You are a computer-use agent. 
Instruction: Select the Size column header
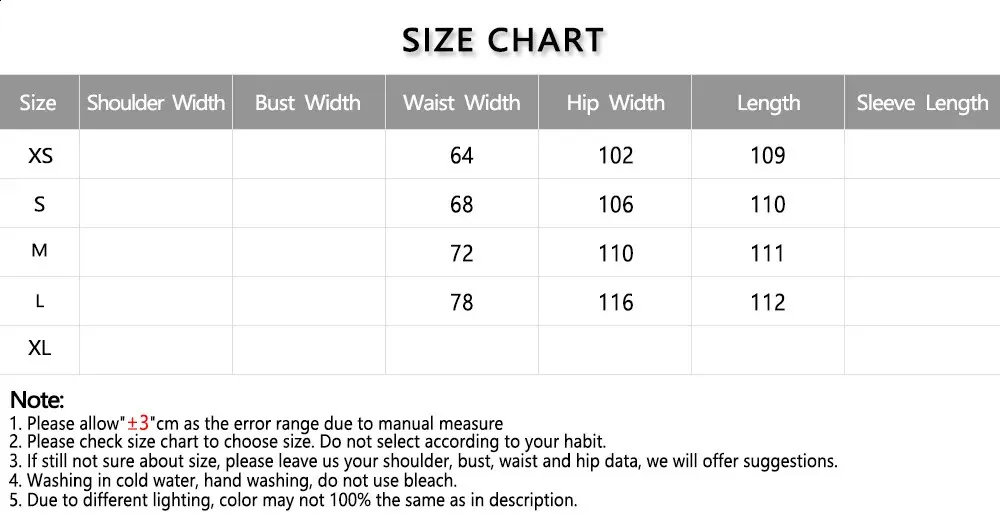point(38,103)
